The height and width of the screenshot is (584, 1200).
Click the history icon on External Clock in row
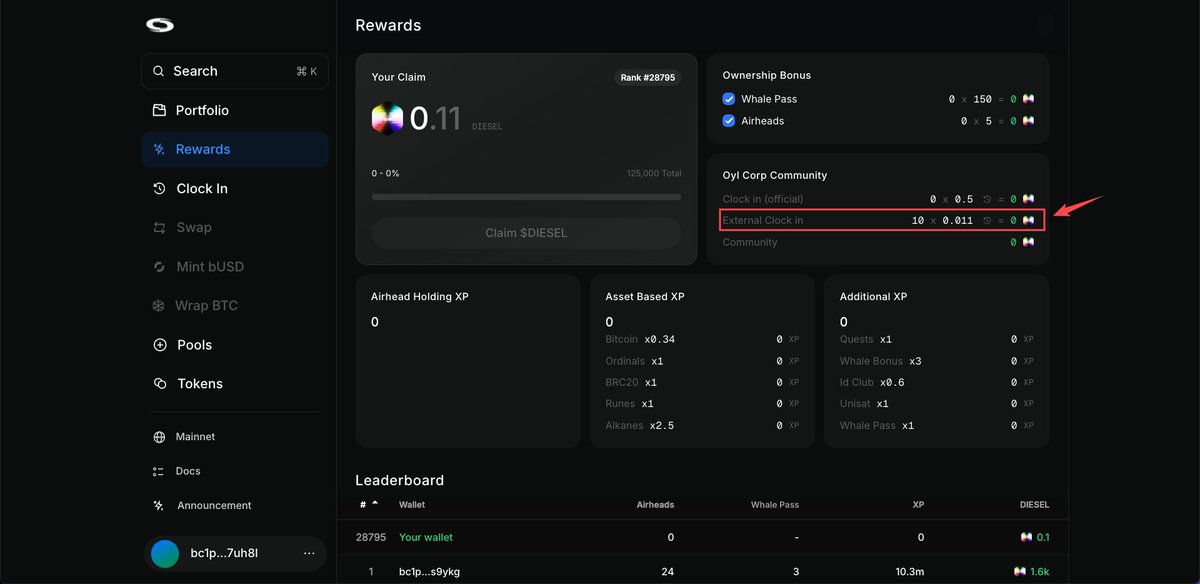[987, 220]
